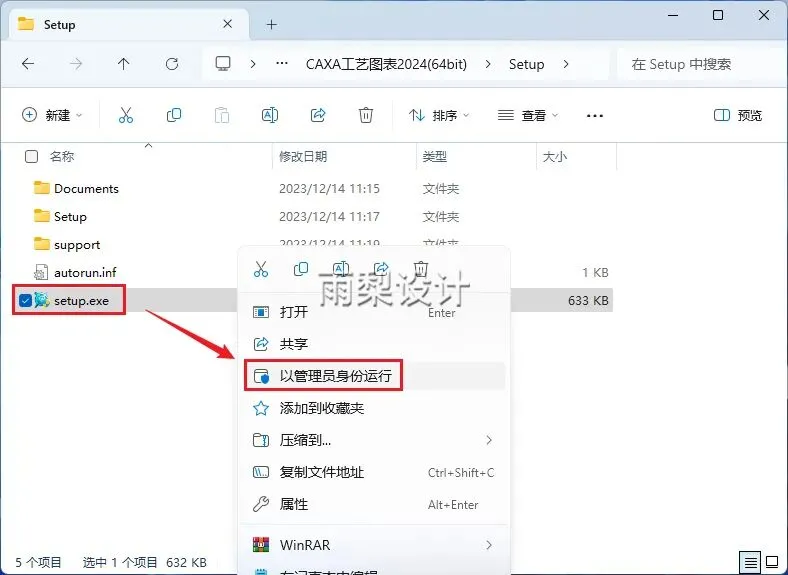Expand chevron after Setup in address bar
Image resolution: width=788 pixels, height=575 pixels.
click(566, 64)
